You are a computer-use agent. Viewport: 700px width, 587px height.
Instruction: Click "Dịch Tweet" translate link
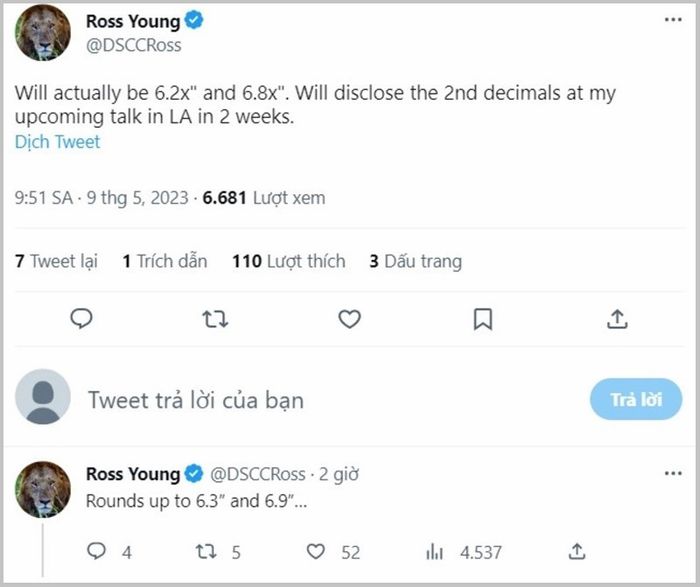coord(57,142)
